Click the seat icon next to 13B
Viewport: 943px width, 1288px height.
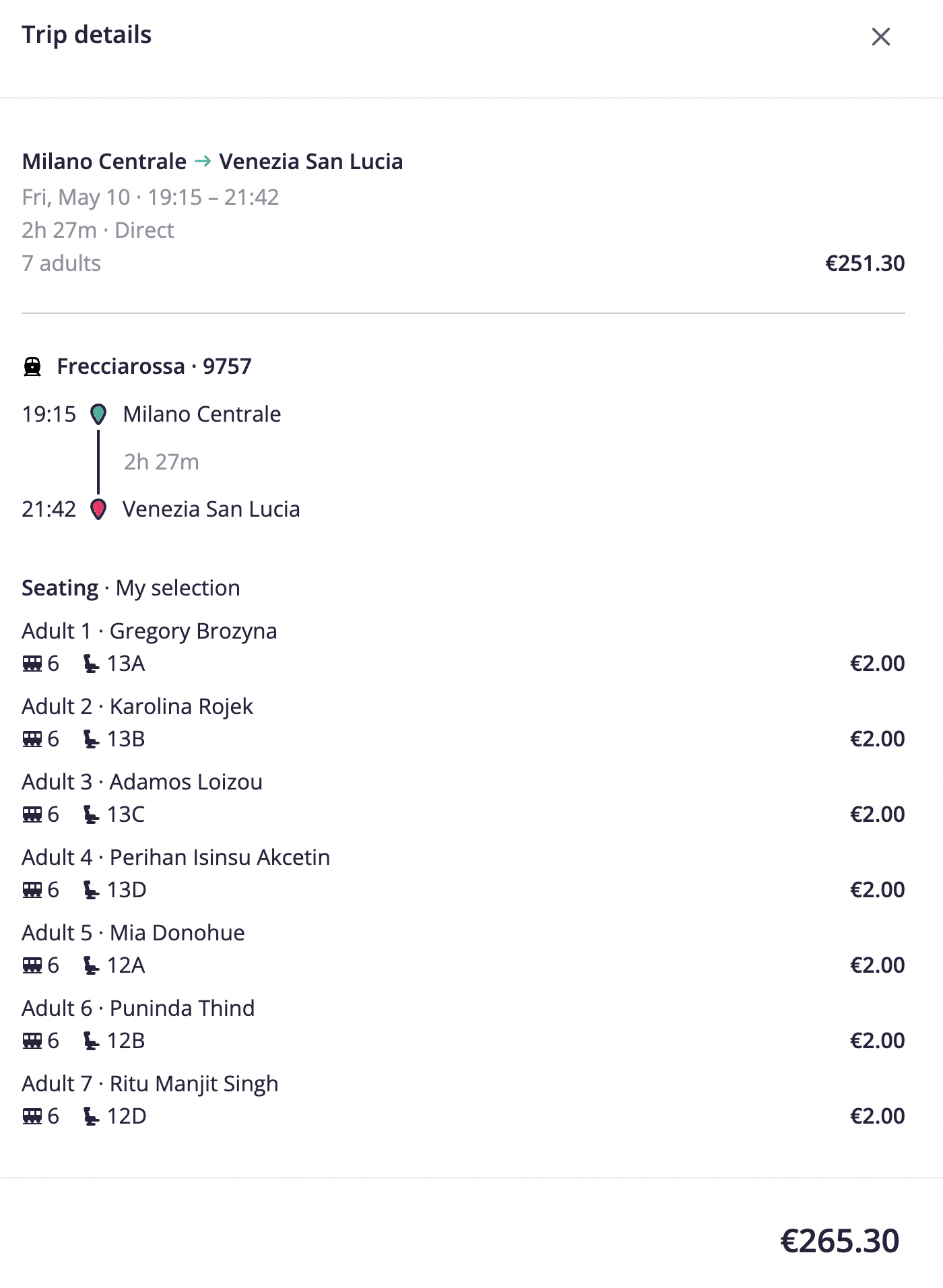tap(91, 739)
